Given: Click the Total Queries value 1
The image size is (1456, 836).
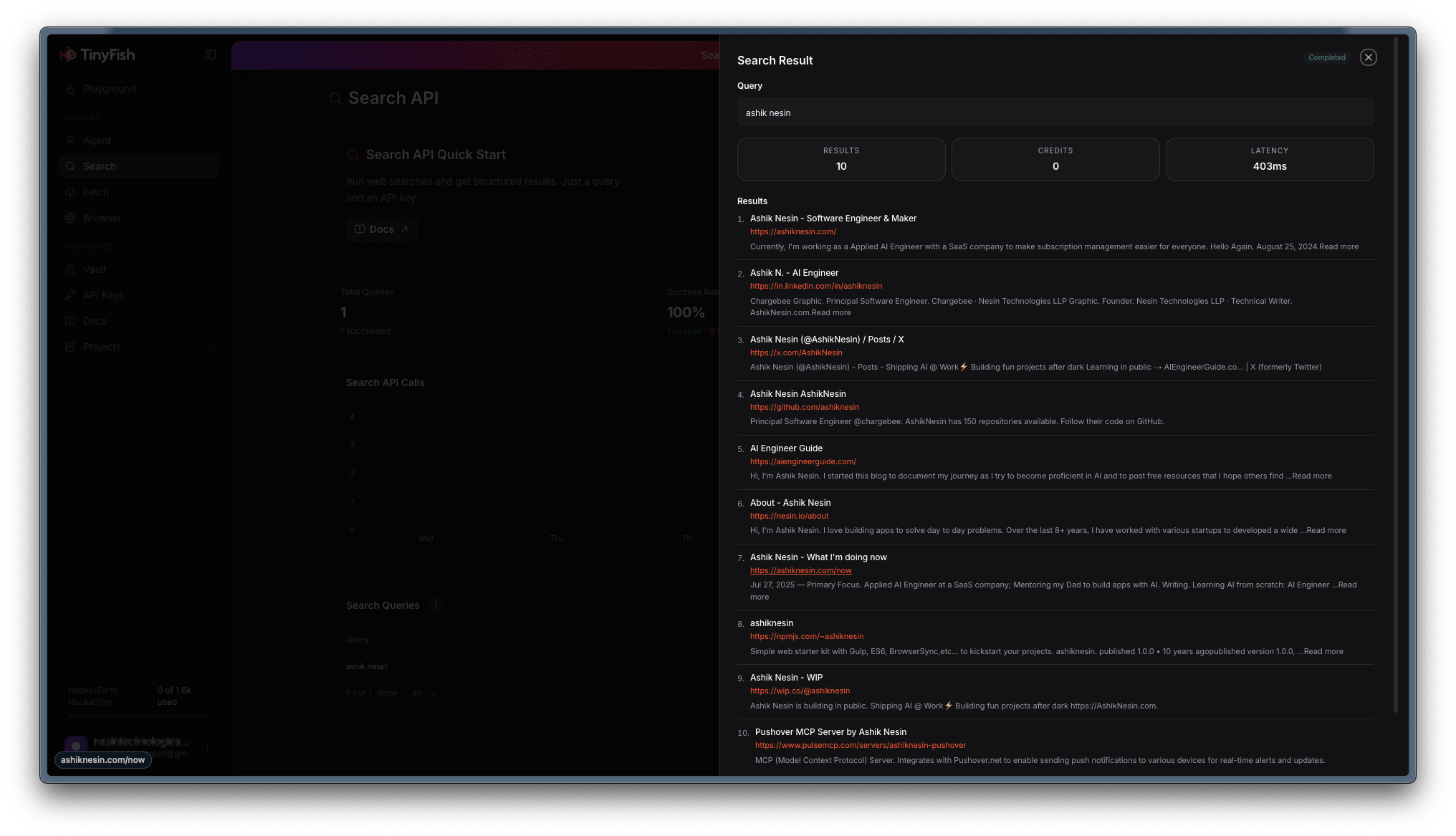Looking at the screenshot, I should coord(344,312).
